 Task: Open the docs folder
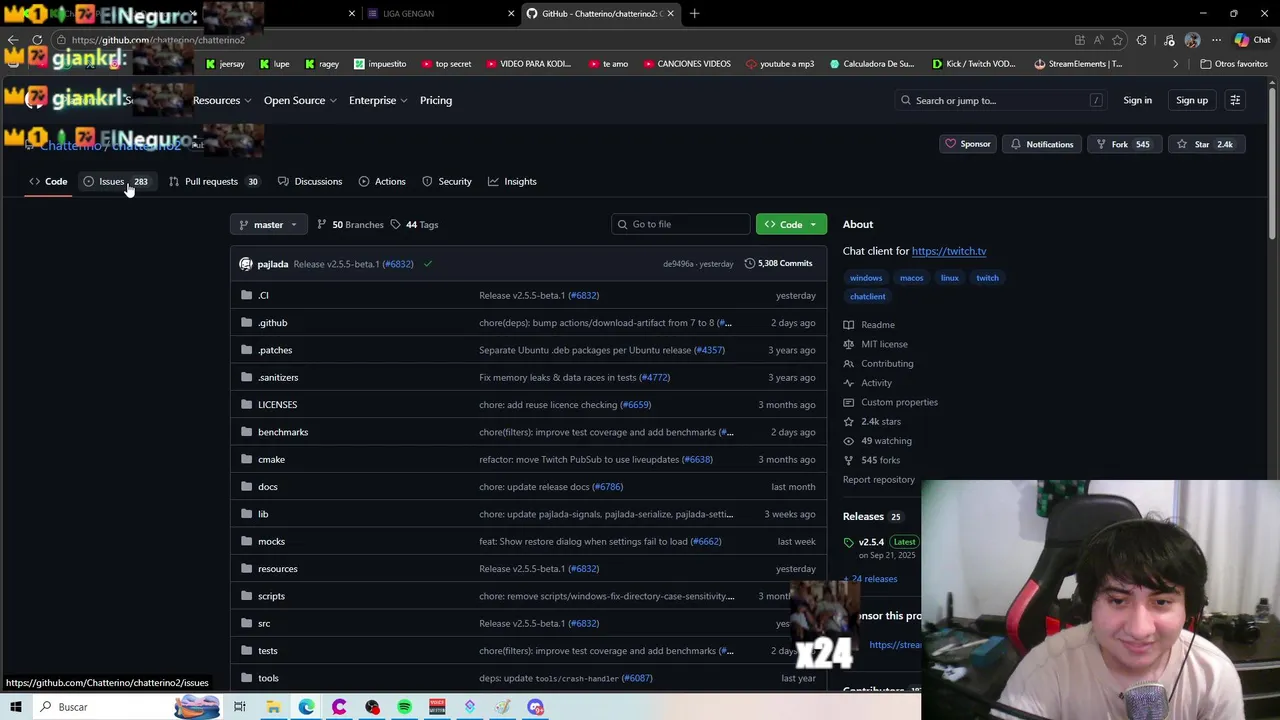point(267,486)
